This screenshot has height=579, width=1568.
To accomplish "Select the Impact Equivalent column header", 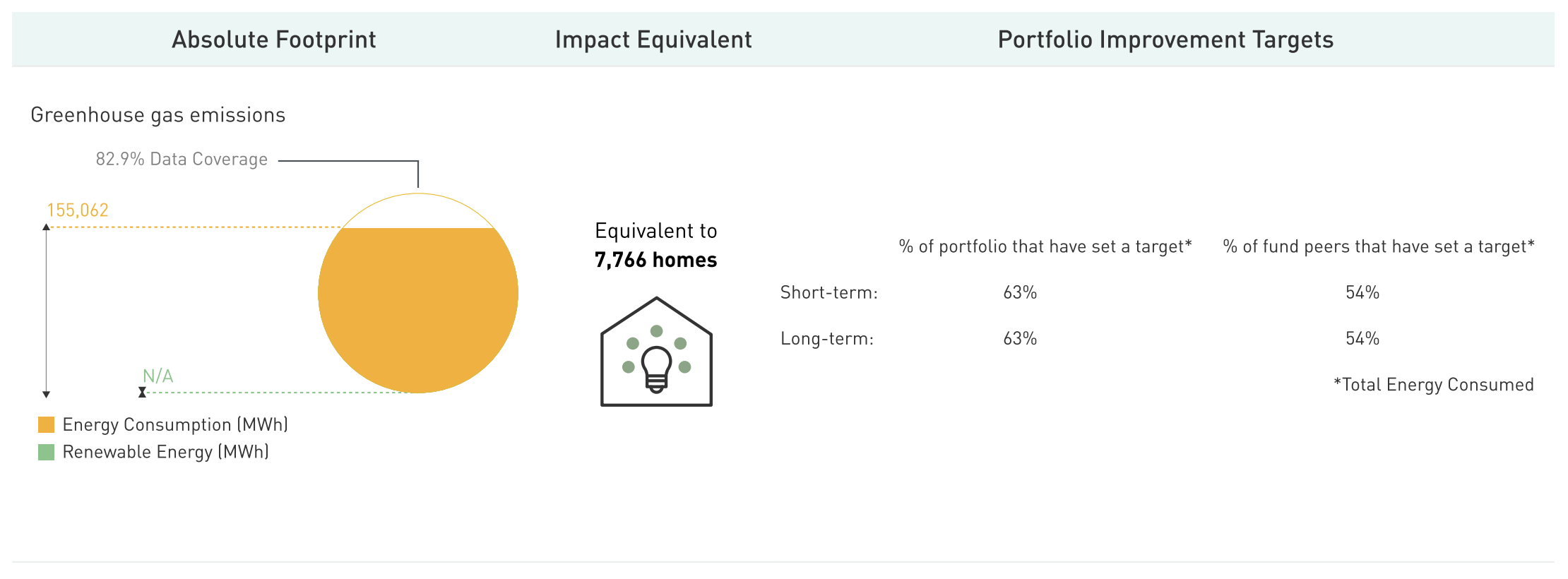I will 653,40.
